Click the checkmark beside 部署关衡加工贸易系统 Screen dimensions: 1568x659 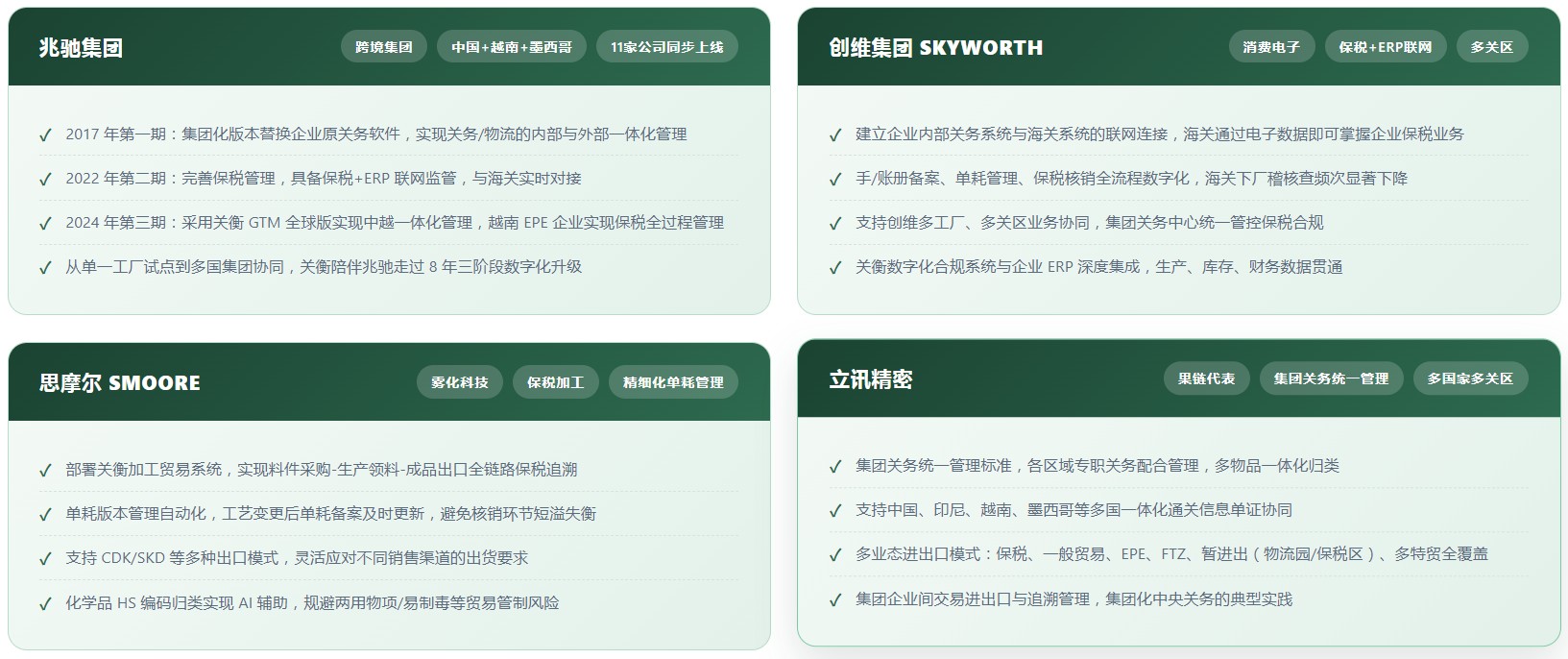45,471
